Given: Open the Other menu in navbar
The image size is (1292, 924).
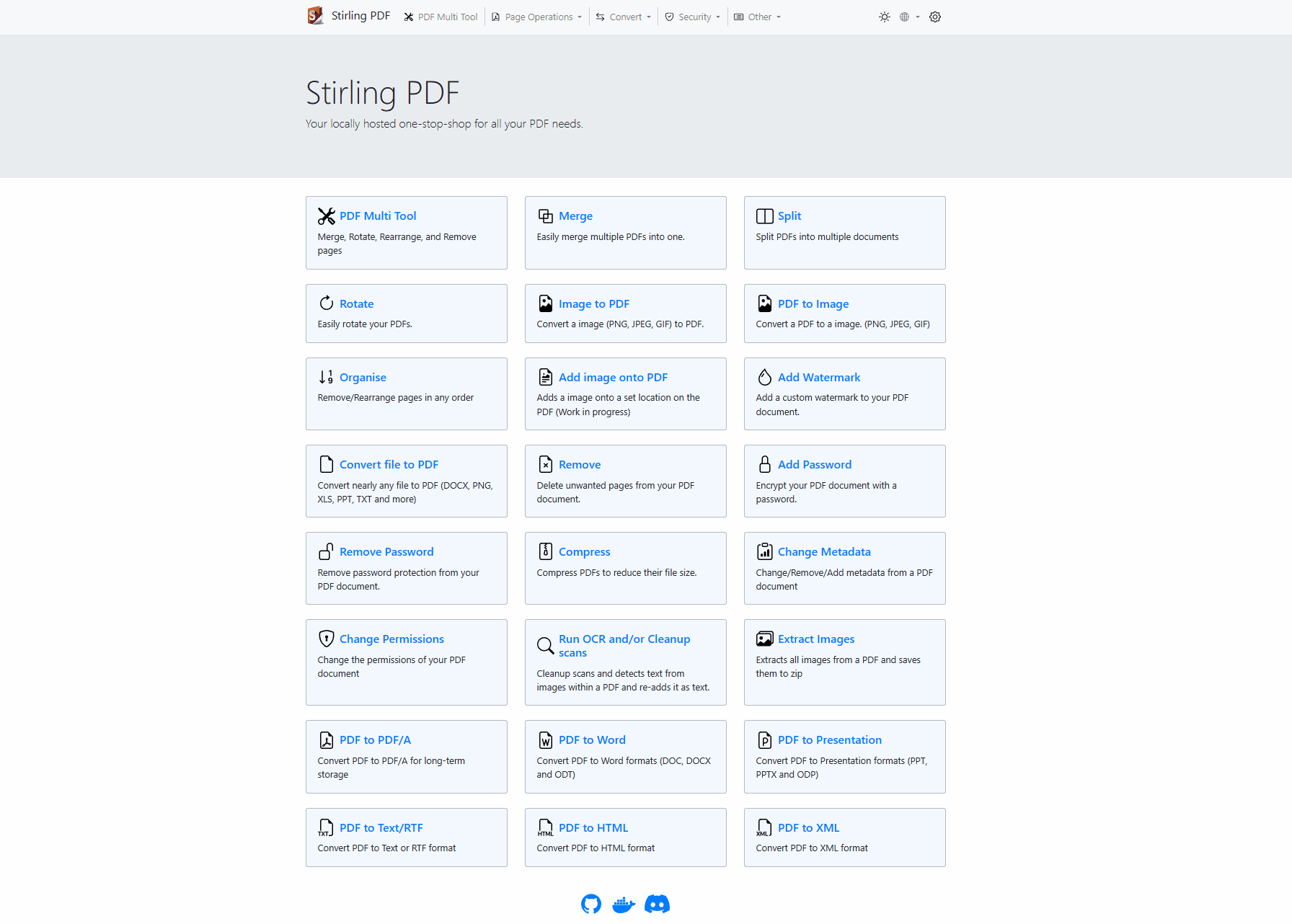Looking at the screenshot, I should pyautogui.click(x=758, y=17).
